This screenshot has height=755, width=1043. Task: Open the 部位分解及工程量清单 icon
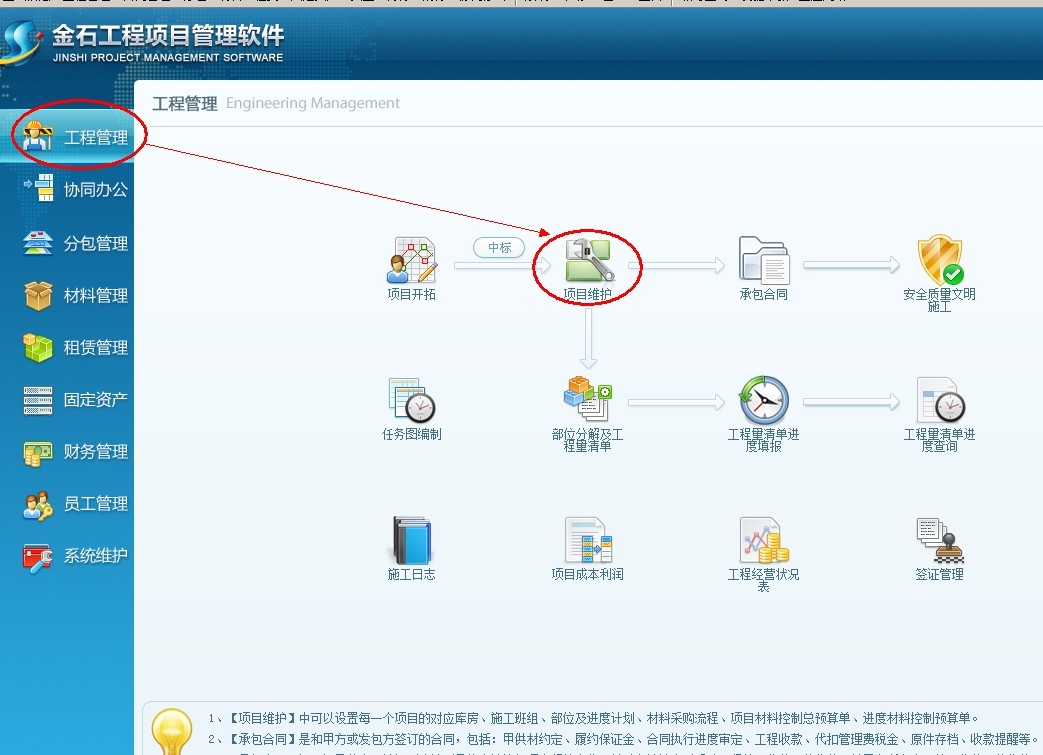(588, 399)
